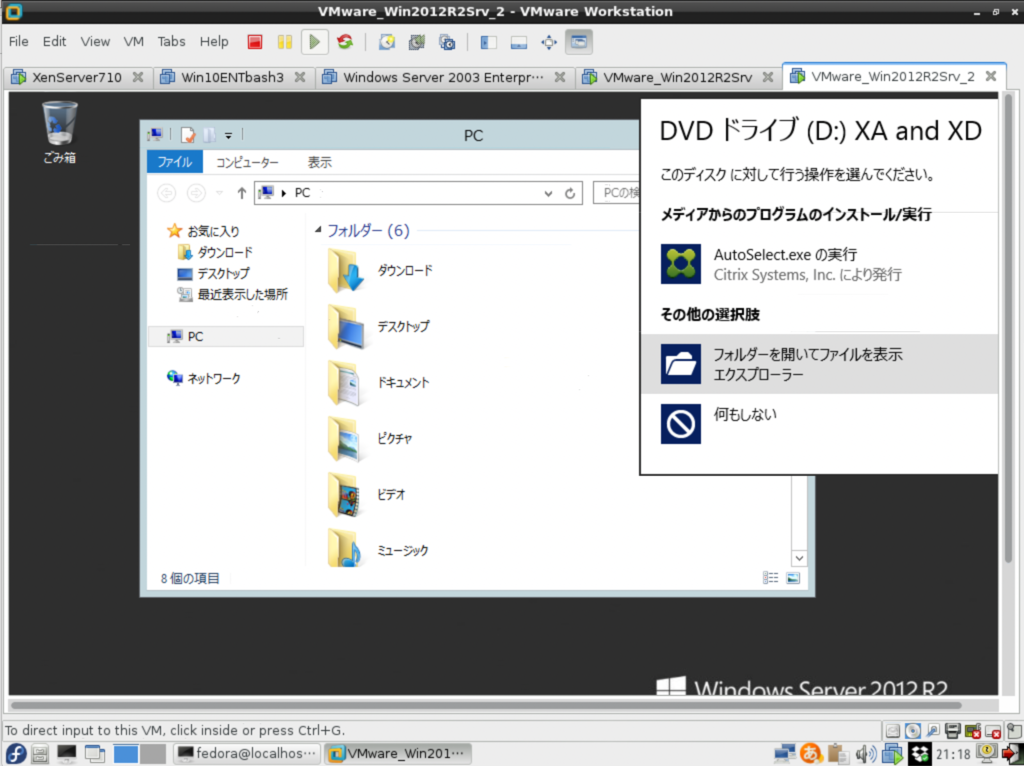
Task: Choose 何もしない in AutoPlay
Action: tap(819, 423)
